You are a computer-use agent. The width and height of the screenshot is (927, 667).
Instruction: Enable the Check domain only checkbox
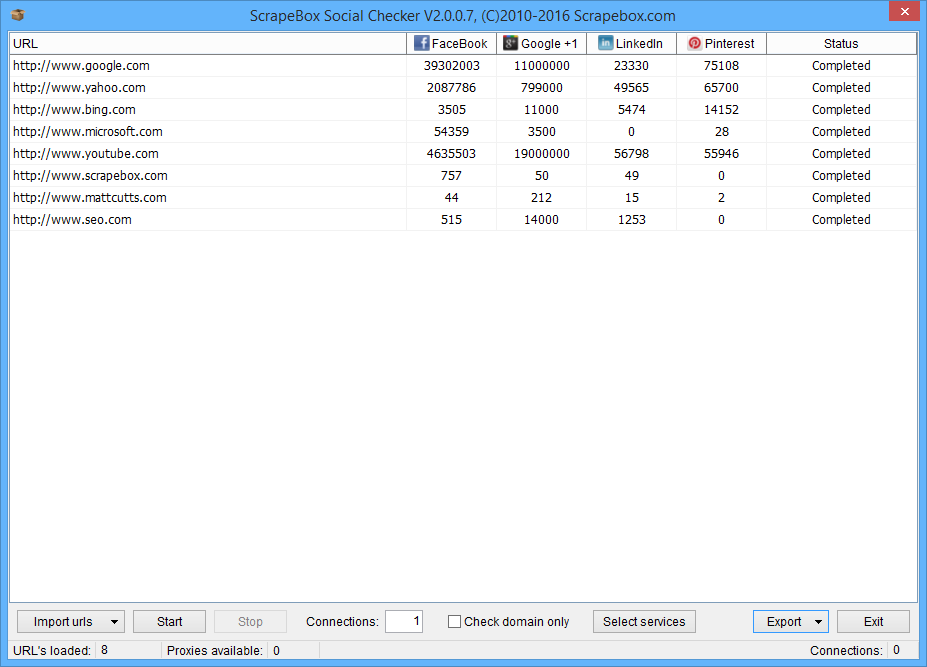455,622
